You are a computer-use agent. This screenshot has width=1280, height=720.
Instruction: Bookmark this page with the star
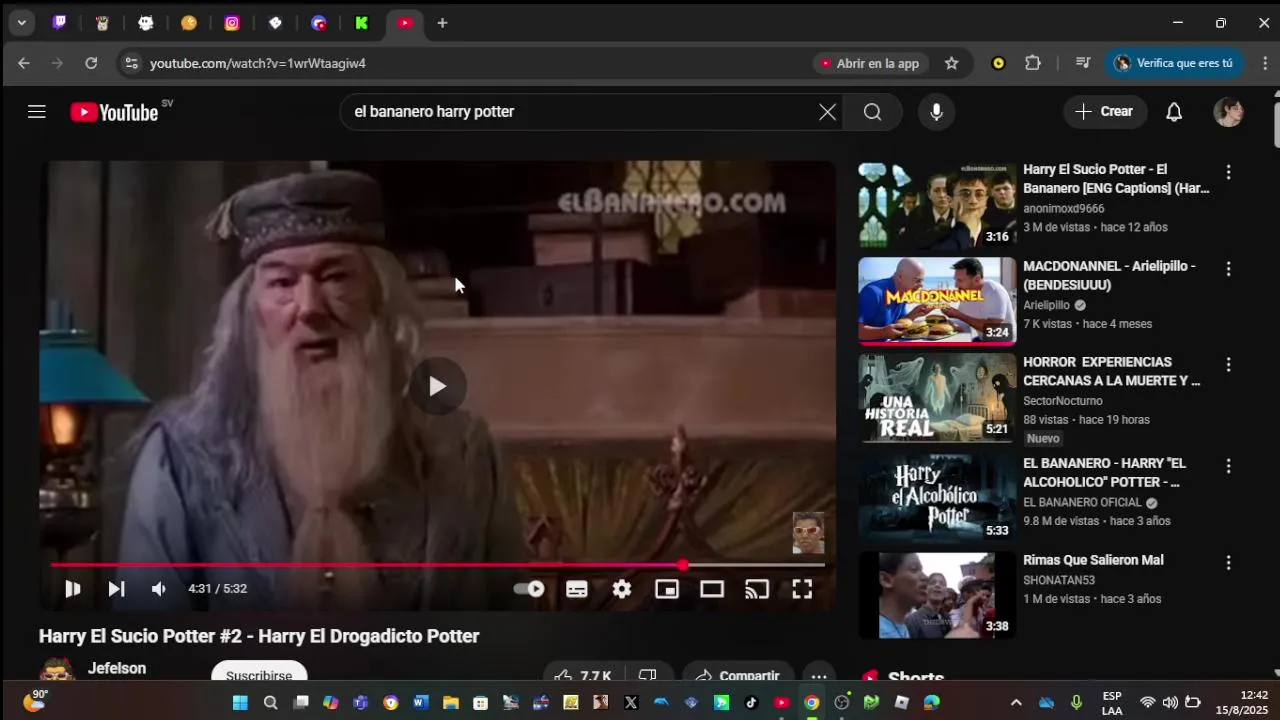(x=952, y=63)
